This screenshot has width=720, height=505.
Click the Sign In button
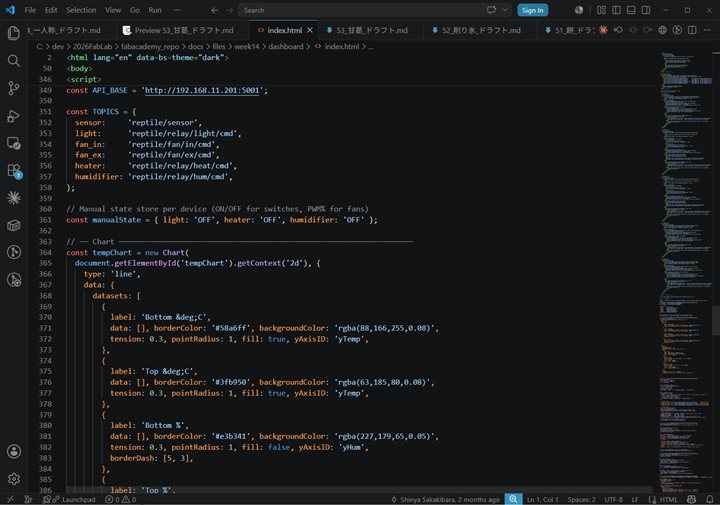[533, 10]
